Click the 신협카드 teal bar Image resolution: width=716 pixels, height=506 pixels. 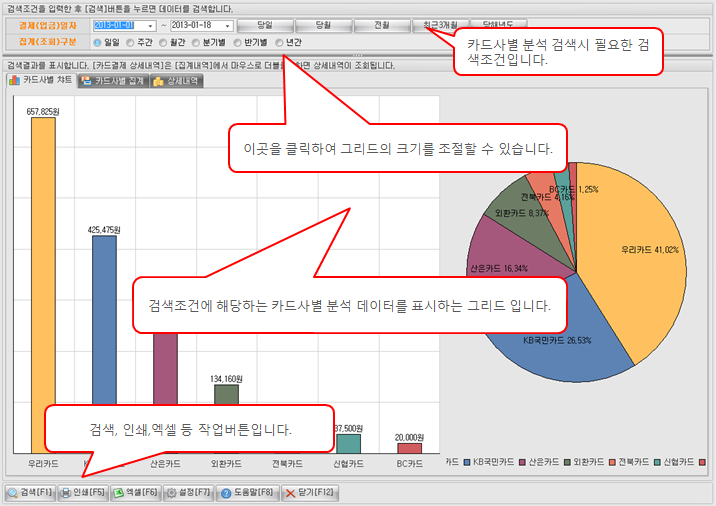[x=348, y=444]
